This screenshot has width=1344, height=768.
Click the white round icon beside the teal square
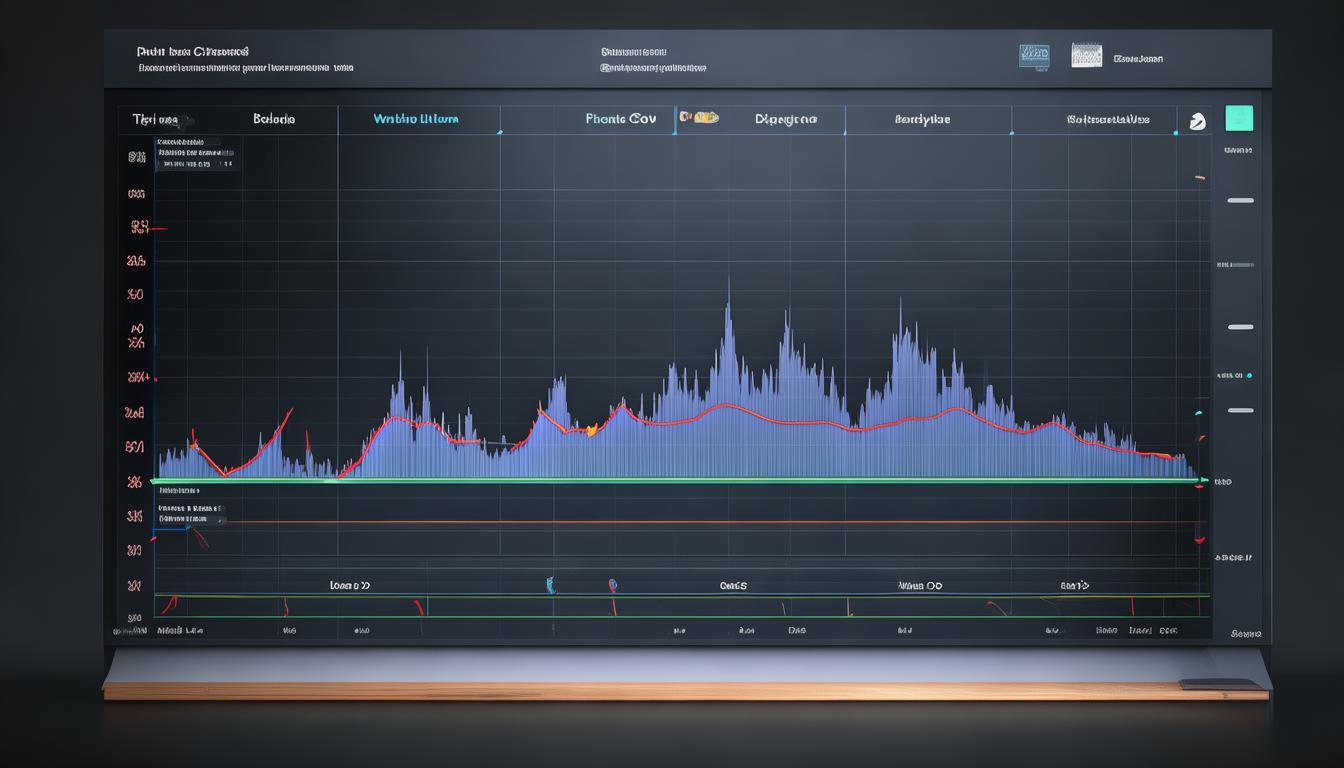point(1197,121)
